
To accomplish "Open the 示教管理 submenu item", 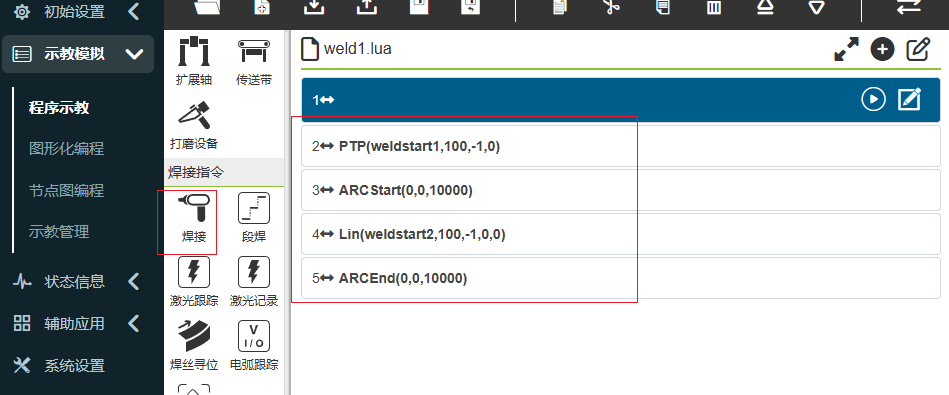I will tap(59, 232).
